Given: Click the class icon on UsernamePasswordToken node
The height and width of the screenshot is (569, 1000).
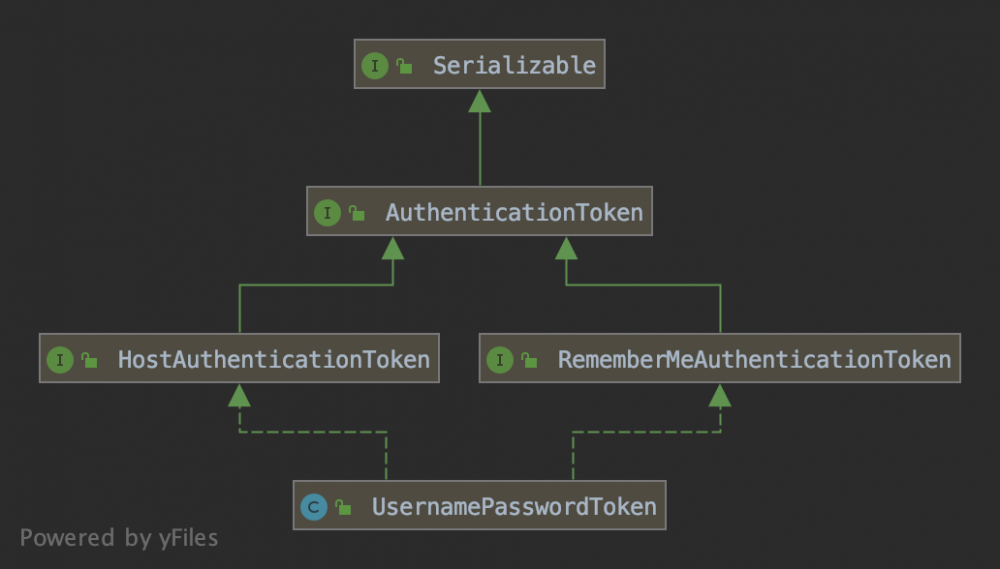Looking at the screenshot, I should tap(314, 507).
